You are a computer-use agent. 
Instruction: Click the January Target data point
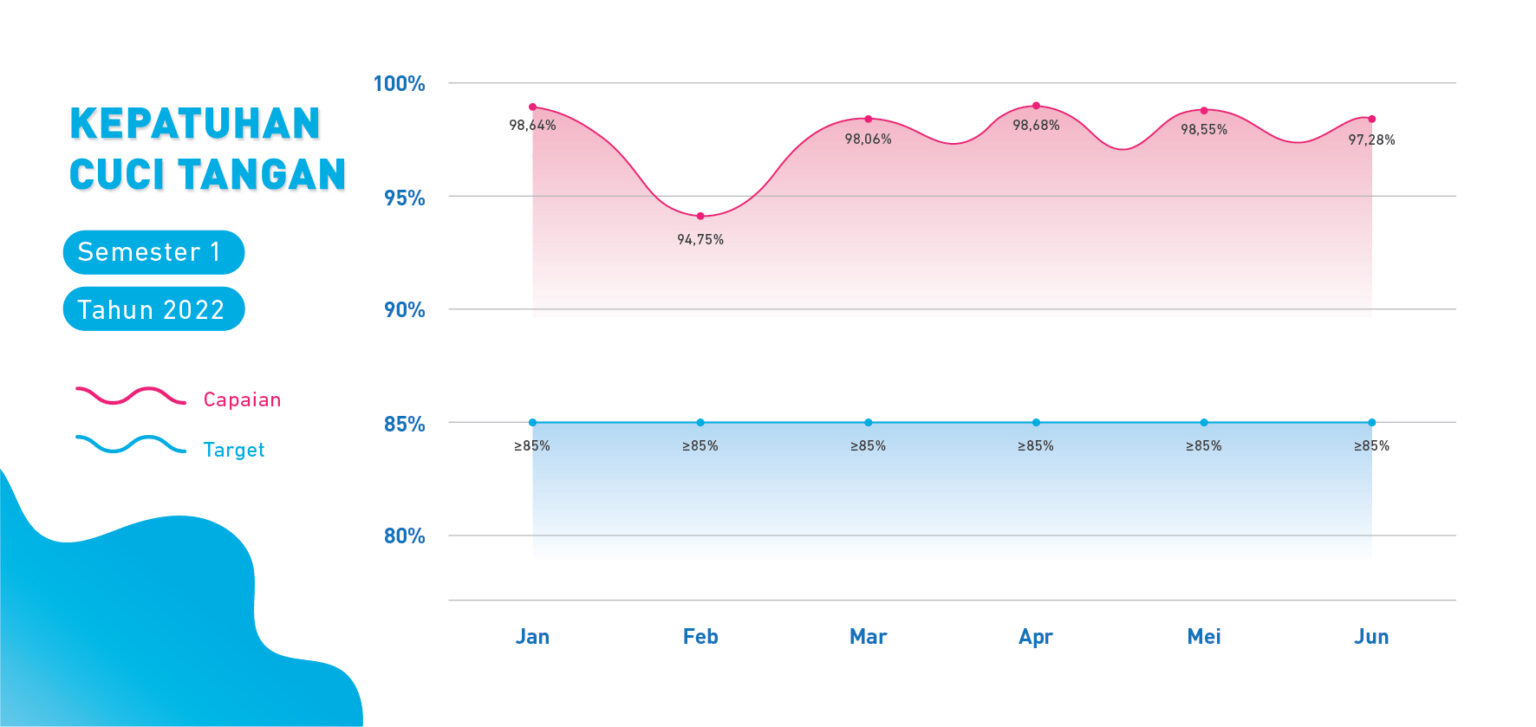click(x=532, y=422)
